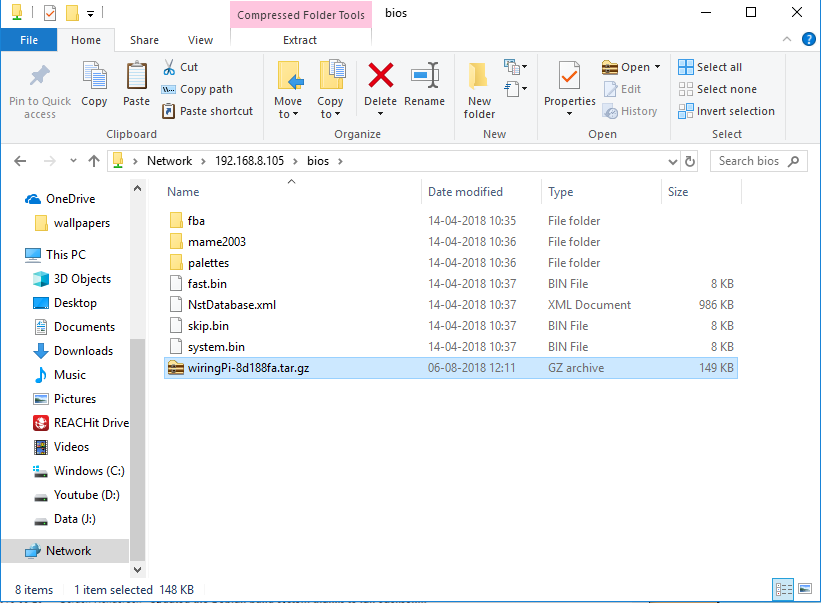Viewport: 821px width, 603px height.
Task: Click Select none
Action: coord(717,90)
